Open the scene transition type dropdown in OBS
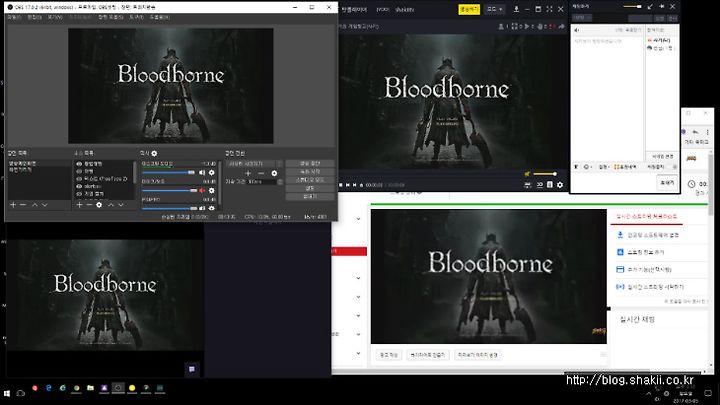The height and width of the screenshot is (405, 720). pyautogui.click(x=254, y=163)
